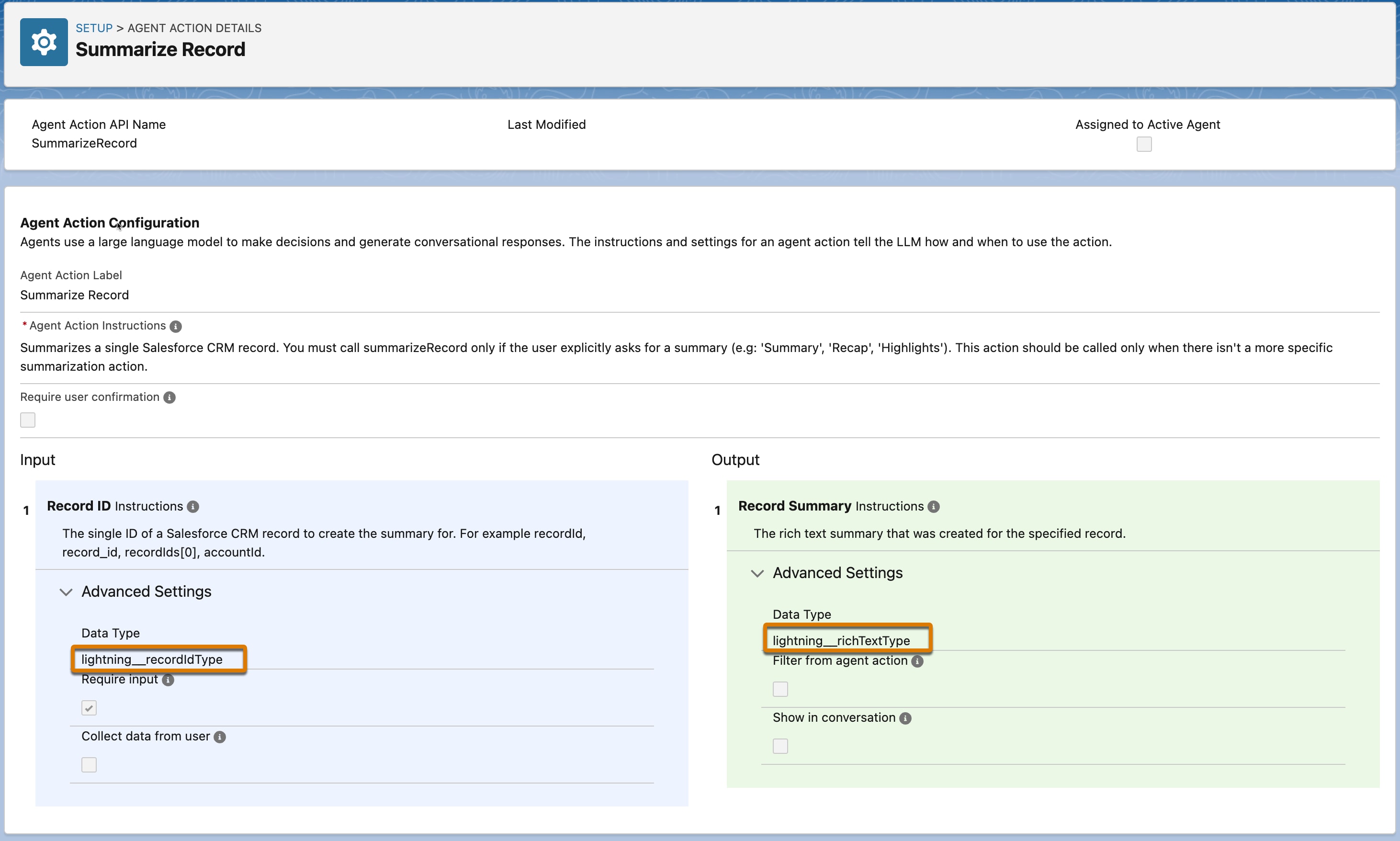Screen dimensions: 1400x841
Task: Click info icon beside Filter from agent action
Action: (x=917, y=661)
